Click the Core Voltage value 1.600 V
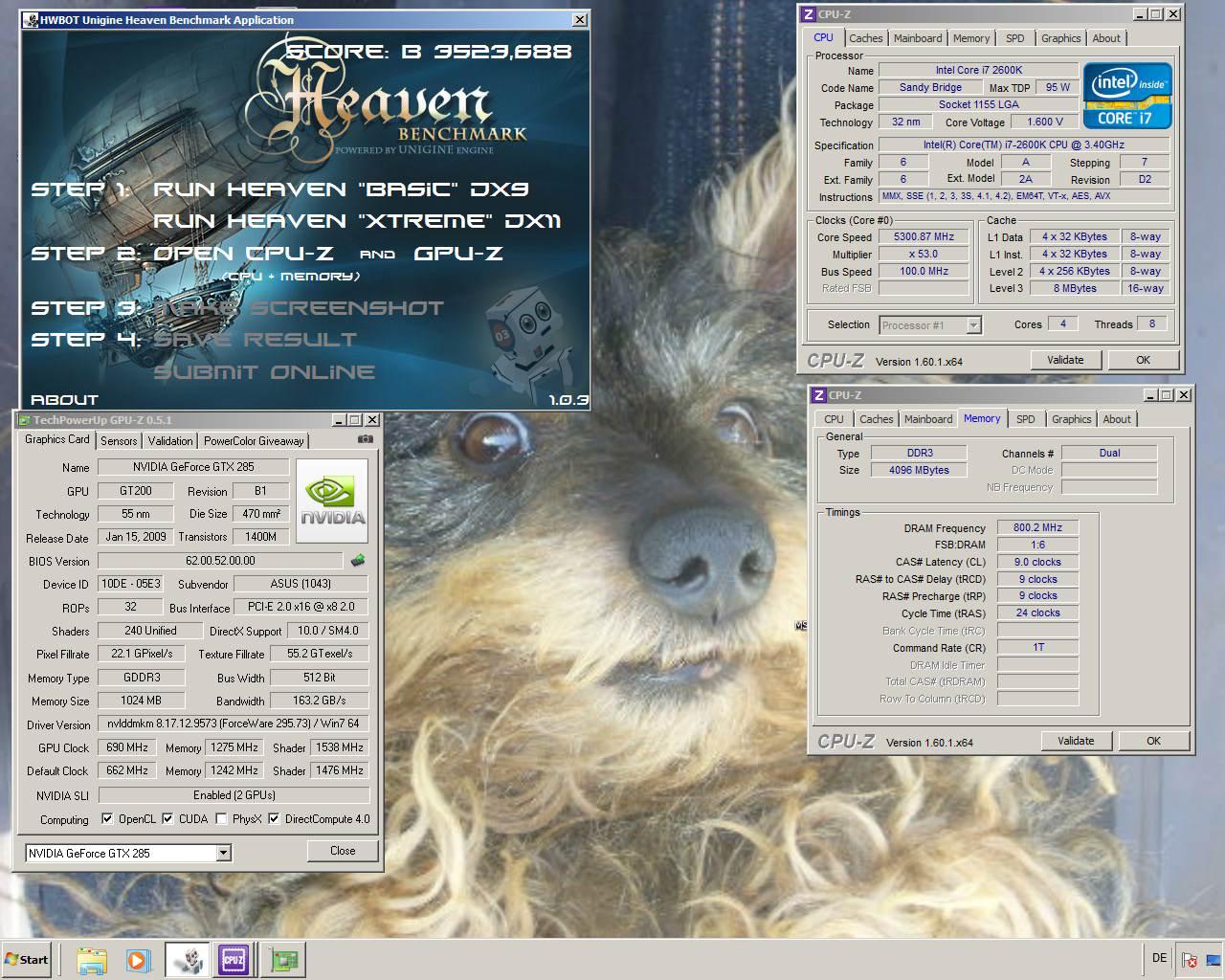 (x=1045, y=122)
